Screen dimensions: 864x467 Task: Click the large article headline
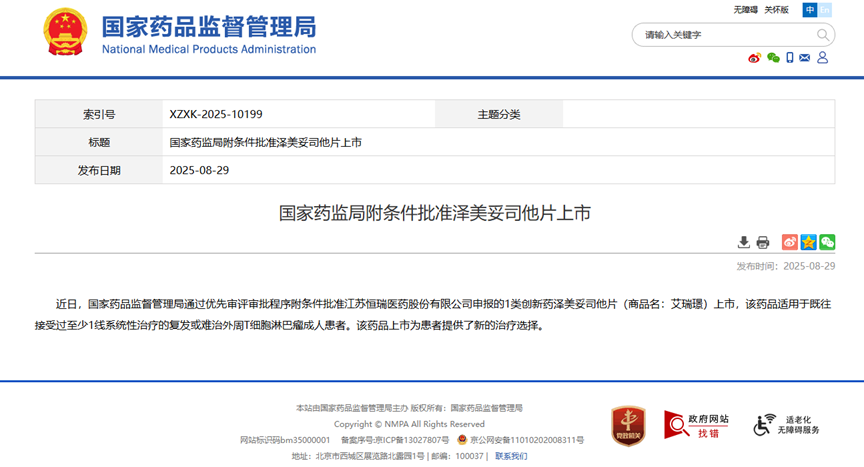click(435, 213)
